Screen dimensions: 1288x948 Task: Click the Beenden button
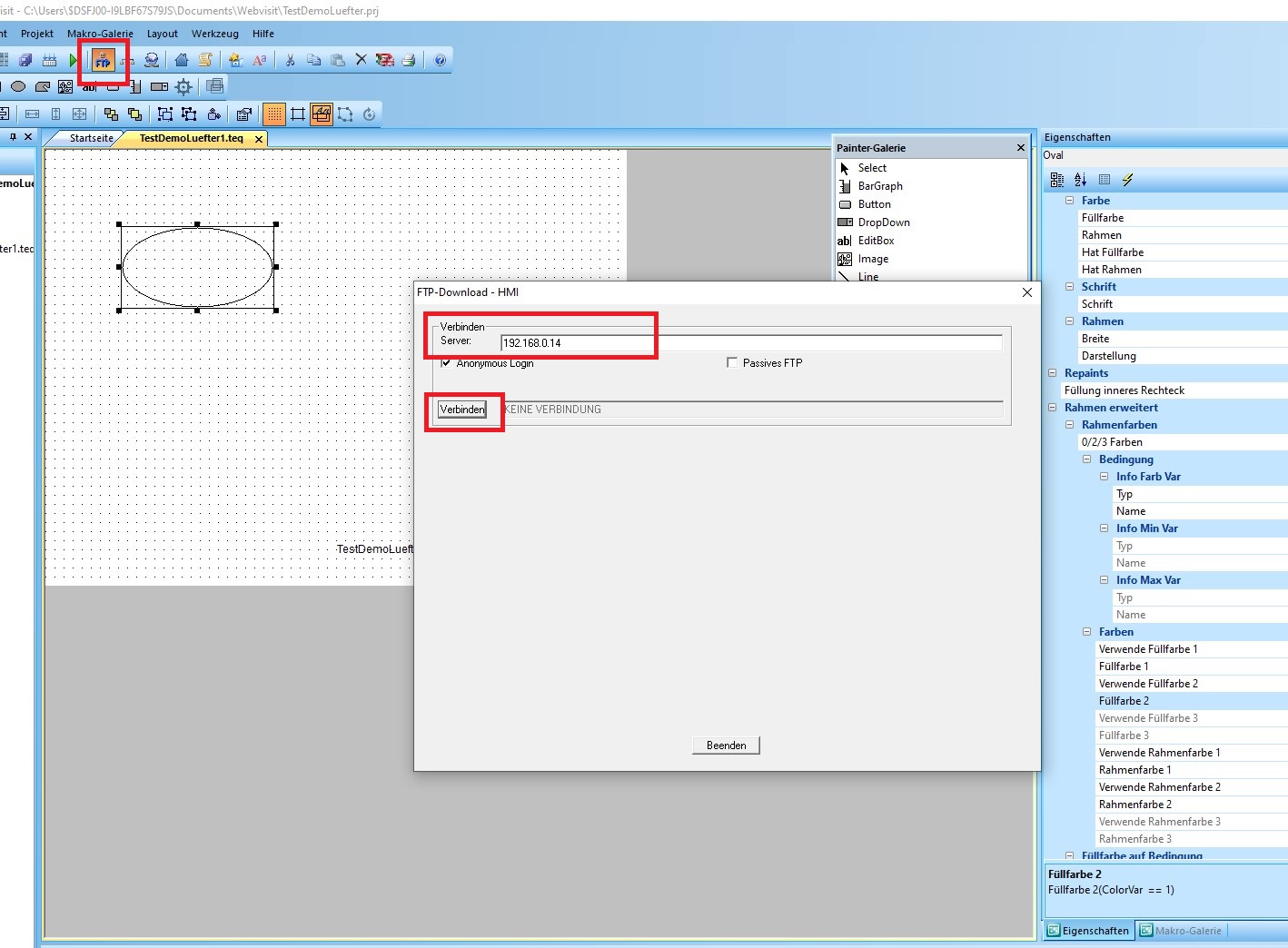[726, 746]
